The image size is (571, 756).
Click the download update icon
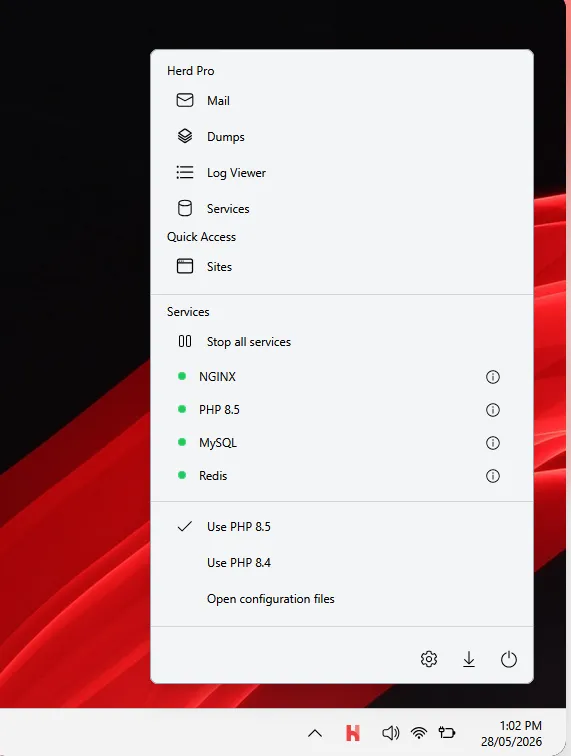pos(469,659)
